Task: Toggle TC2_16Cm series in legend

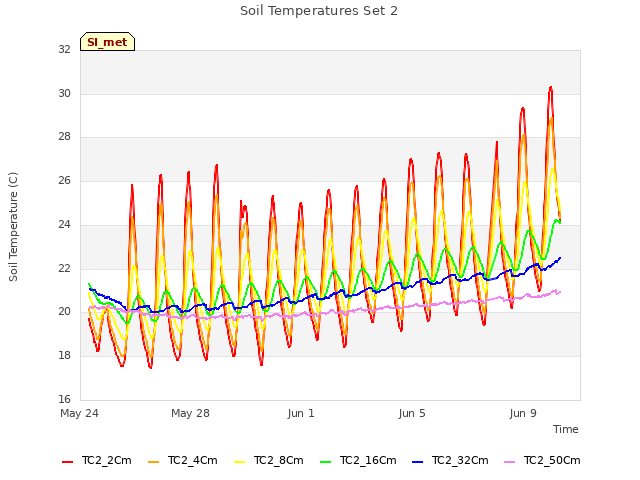Action: pos(358,460)
